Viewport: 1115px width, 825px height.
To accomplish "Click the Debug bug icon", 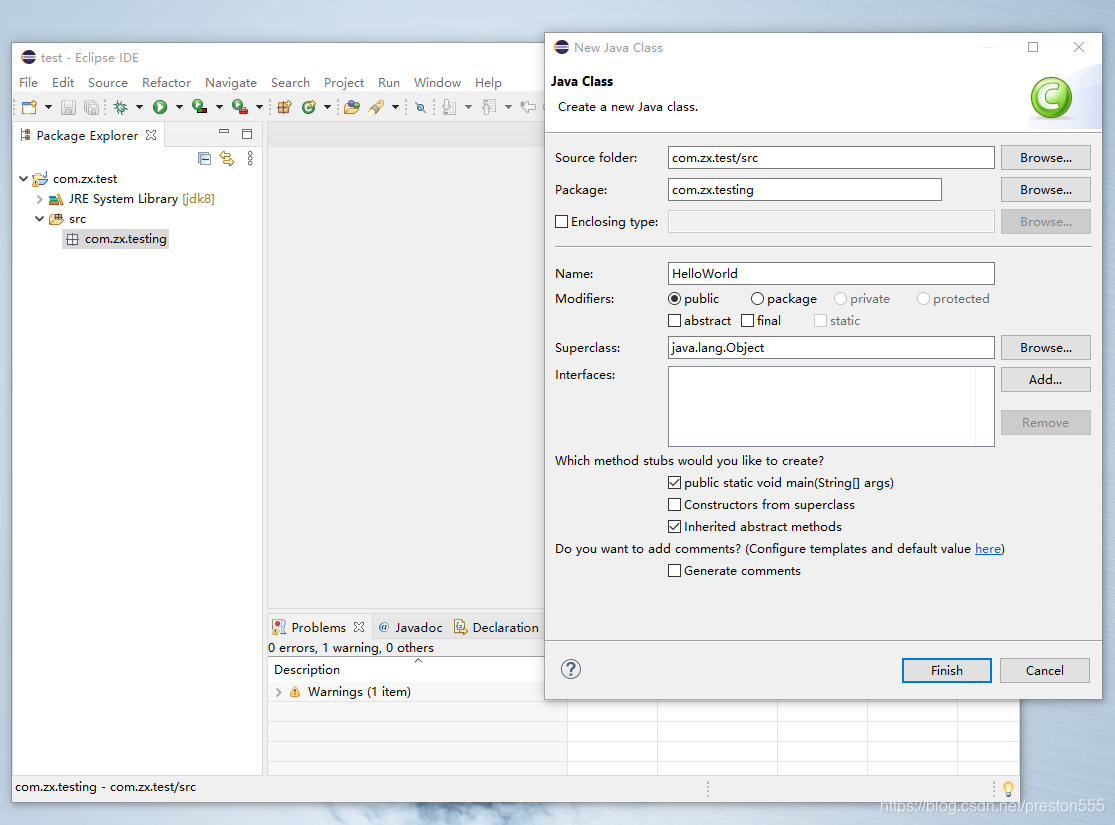I will click(x=121, y=107).
